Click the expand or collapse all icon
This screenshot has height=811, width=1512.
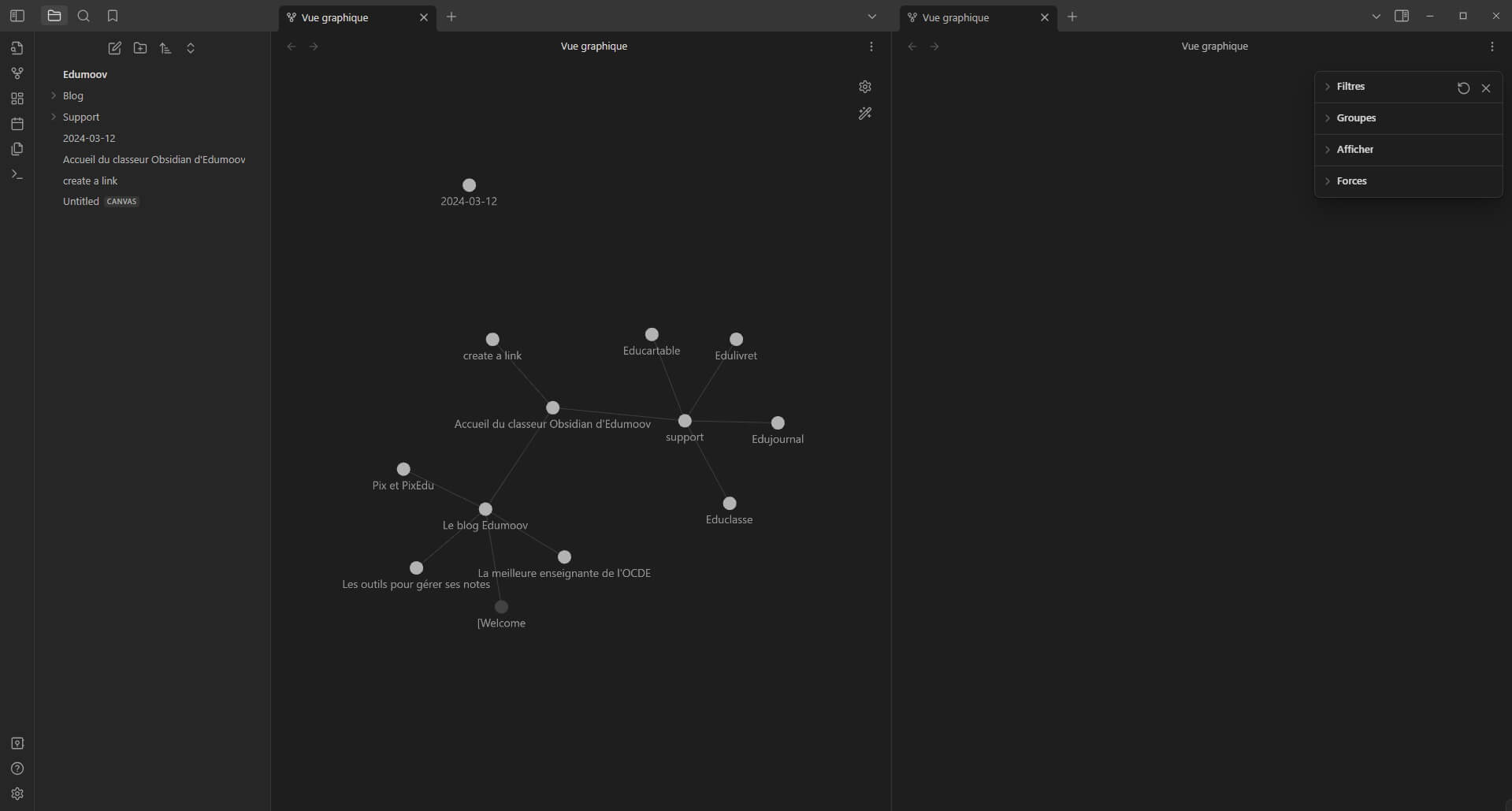coord(191,48)
